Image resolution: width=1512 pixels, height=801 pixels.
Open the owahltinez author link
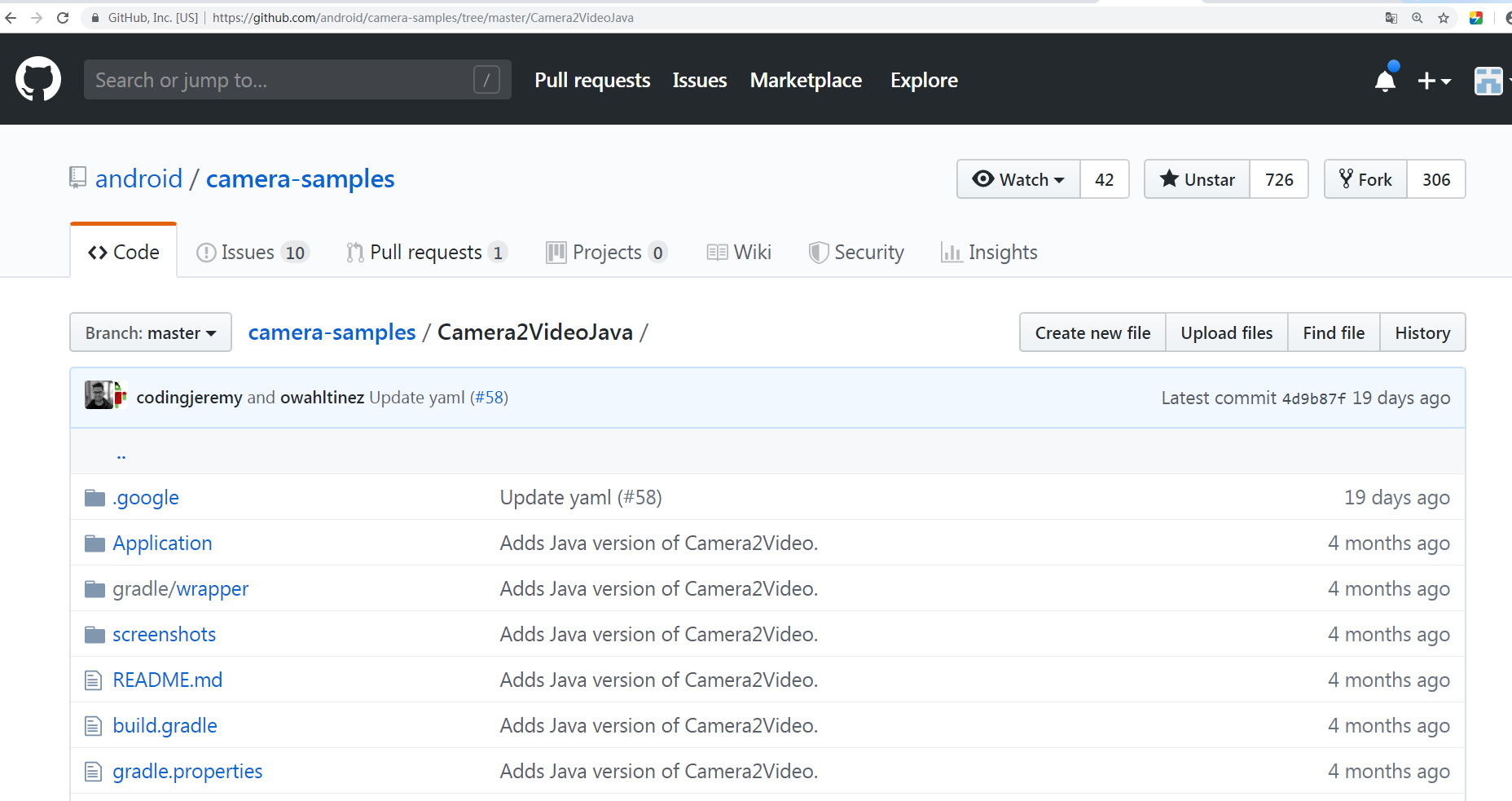point(322,398)
